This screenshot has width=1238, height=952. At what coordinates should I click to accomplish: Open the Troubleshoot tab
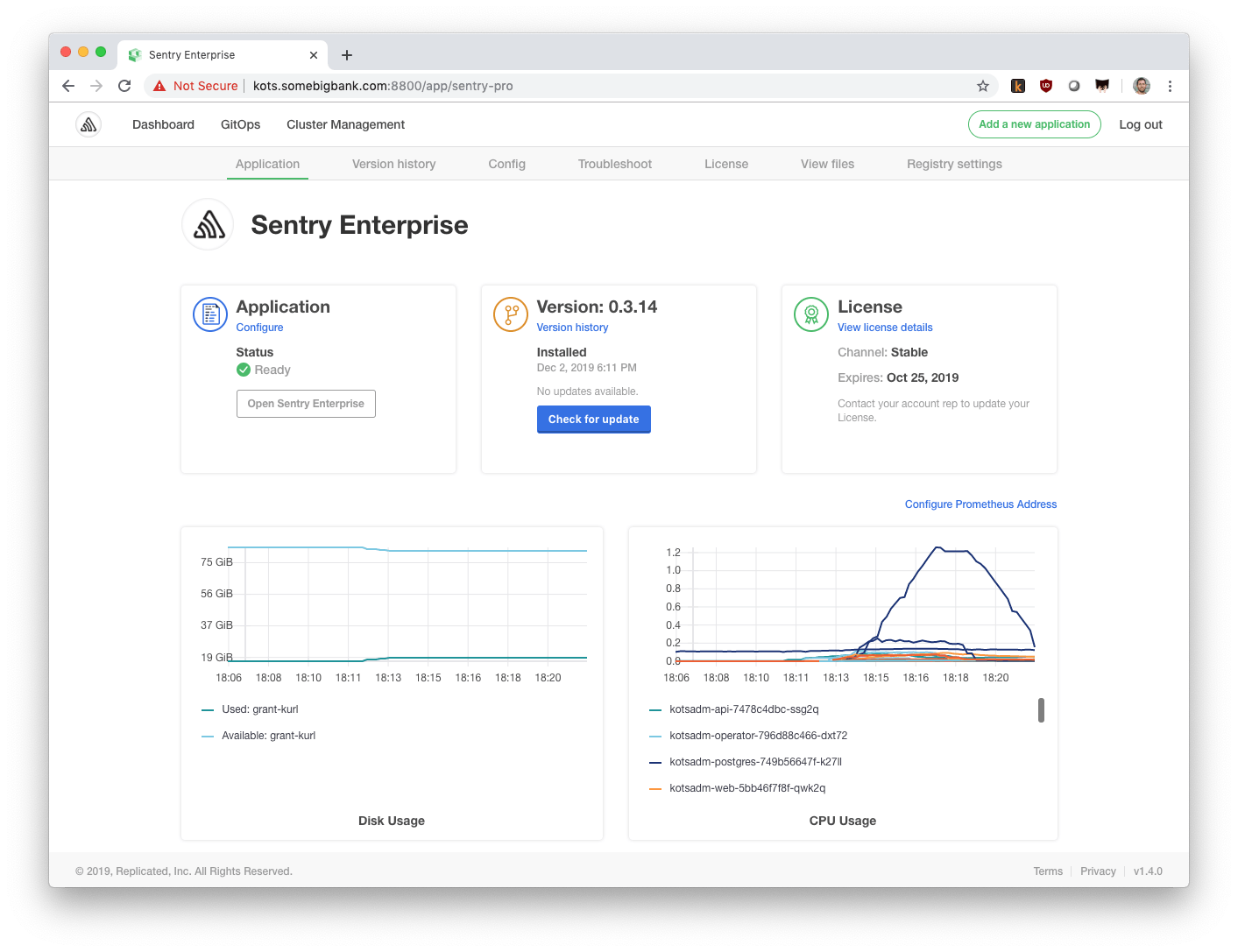pos(615,164)
